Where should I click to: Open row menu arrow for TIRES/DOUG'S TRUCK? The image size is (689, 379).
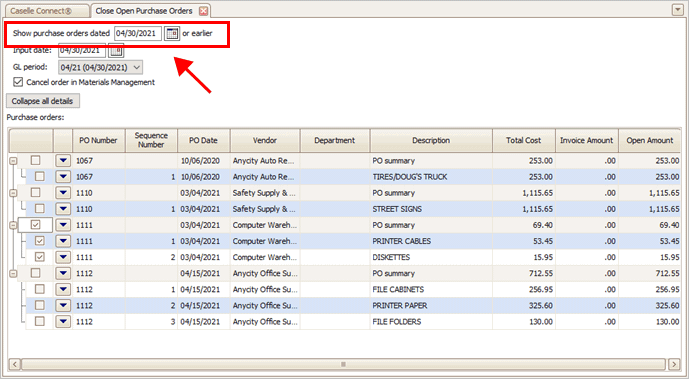[x=63, y=177]
